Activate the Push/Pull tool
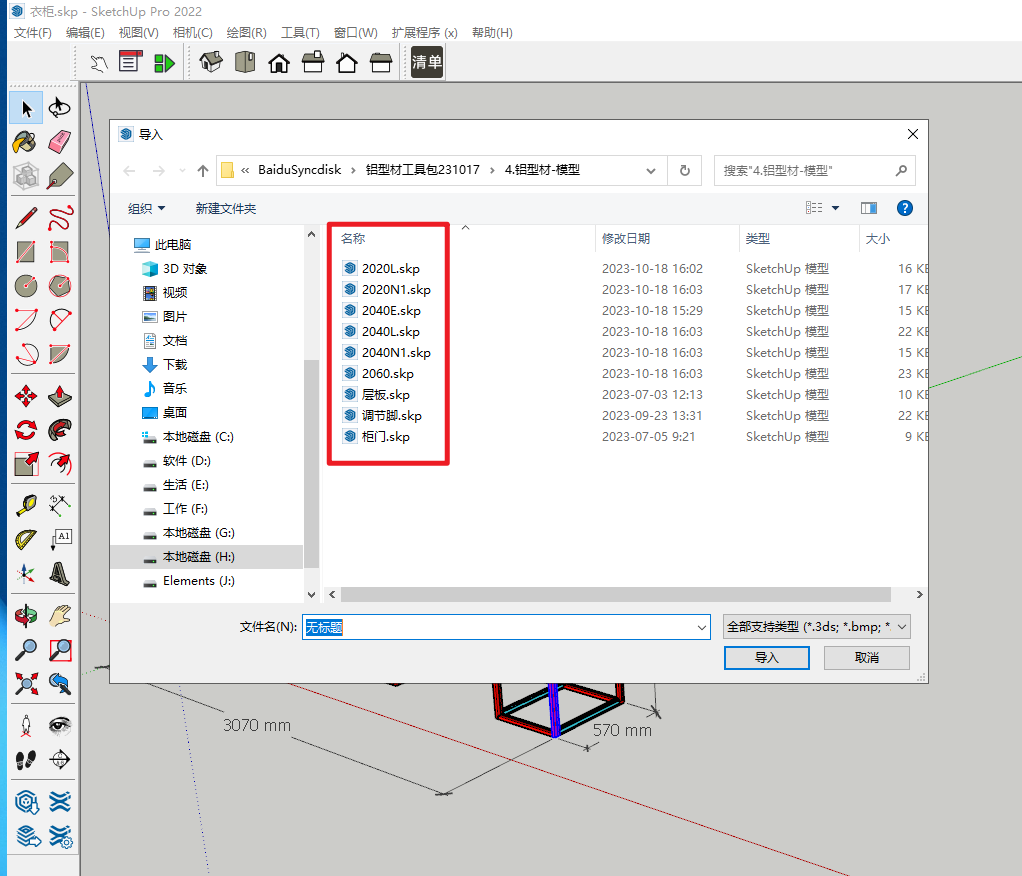This screenshot has width=1022, height=876. pyautogui.click(x=60, y=395)
